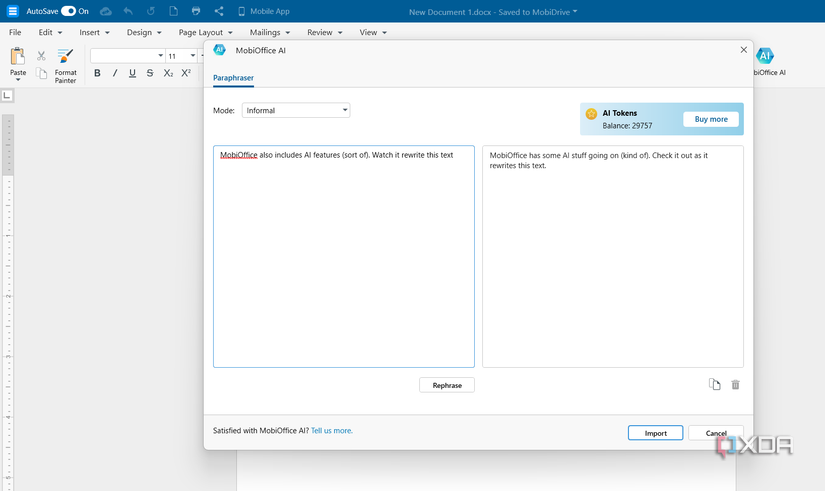Select the Format Painter tool
The height and width of the screenshot is (491, 825).
point(65,65)
